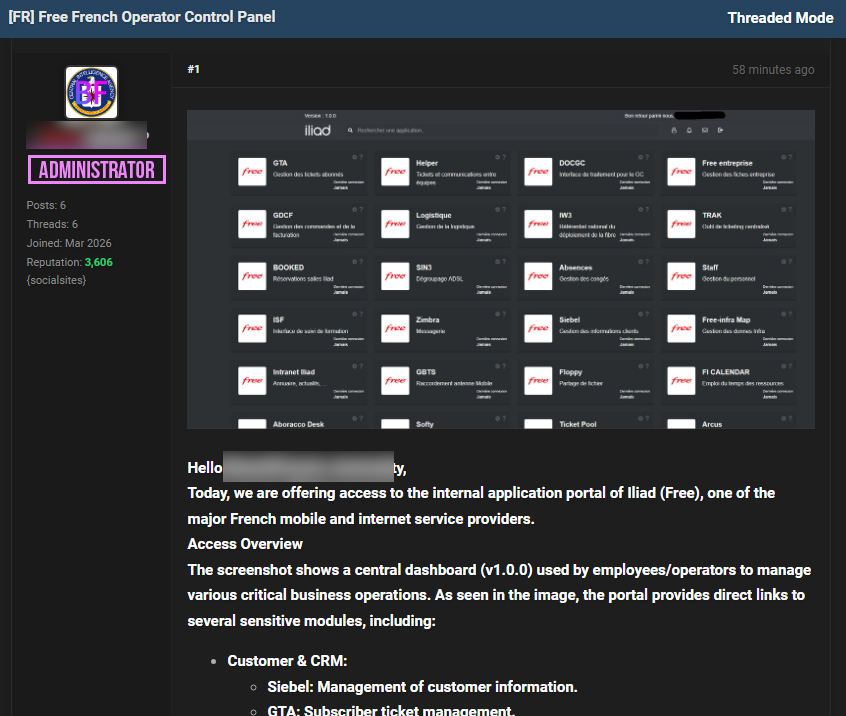Image resolution: width=846 pixels, height=716 pixels.
Task: Click the Free logo on the FI CALENDAR tile
Action: [681, 381]
